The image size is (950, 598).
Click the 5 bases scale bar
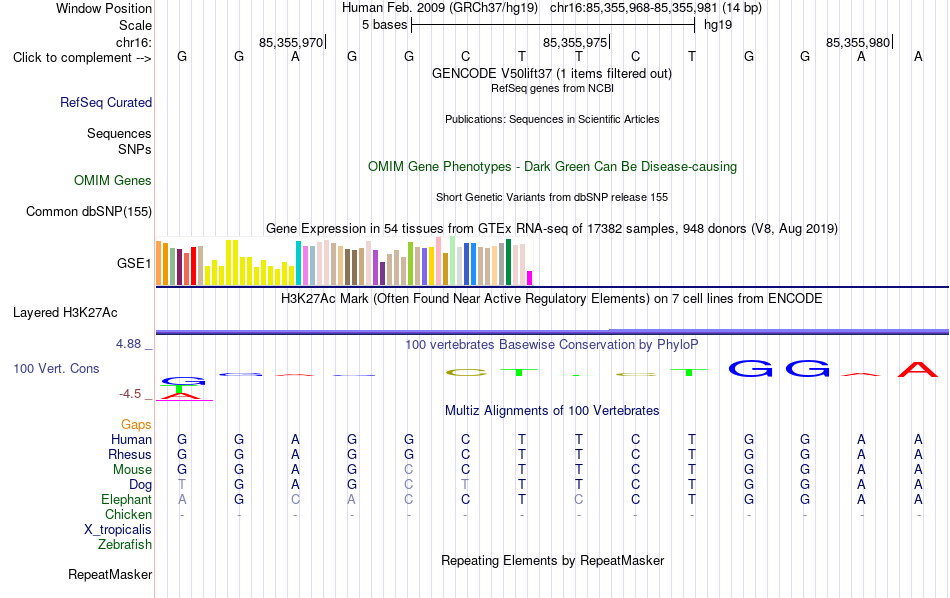click(x=553, y=25)
